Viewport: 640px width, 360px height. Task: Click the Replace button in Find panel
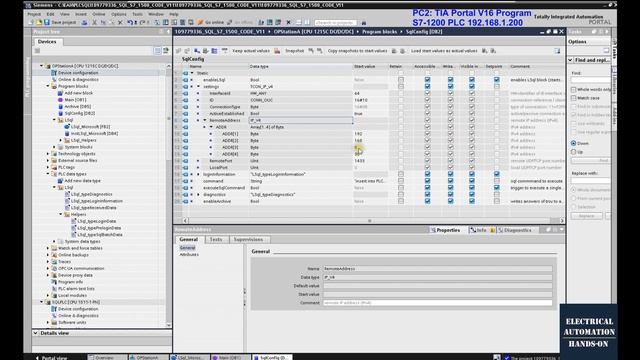pos(587,216)
